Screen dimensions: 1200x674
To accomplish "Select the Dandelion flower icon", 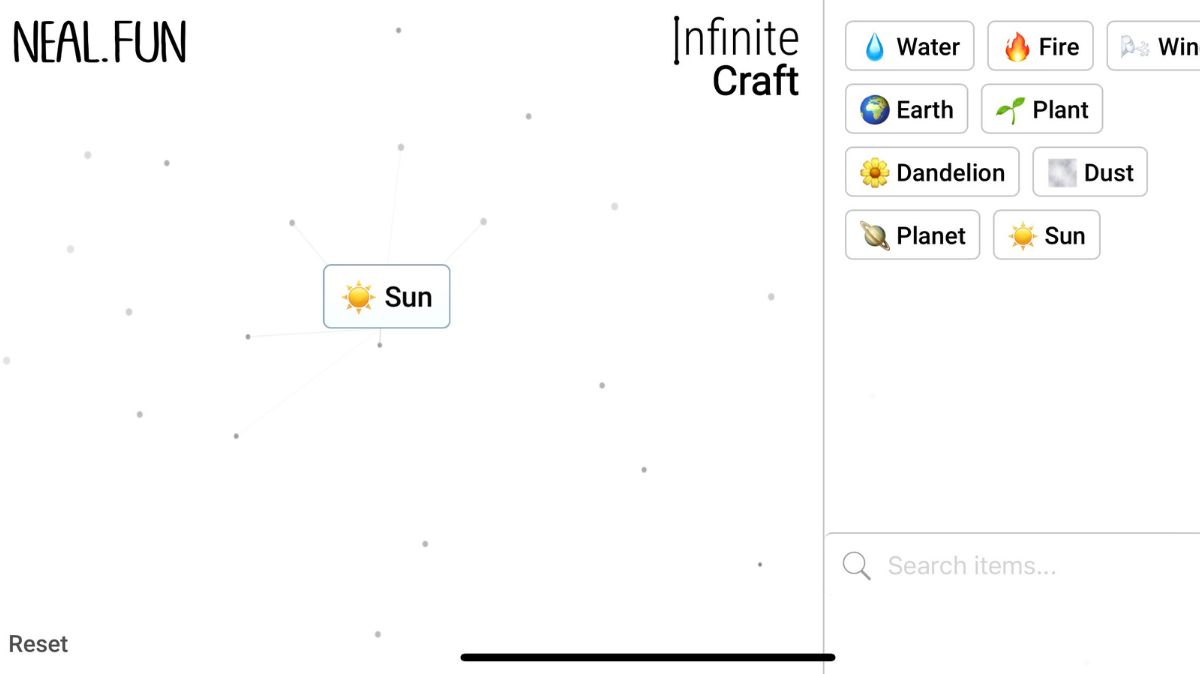I will 874,172.
